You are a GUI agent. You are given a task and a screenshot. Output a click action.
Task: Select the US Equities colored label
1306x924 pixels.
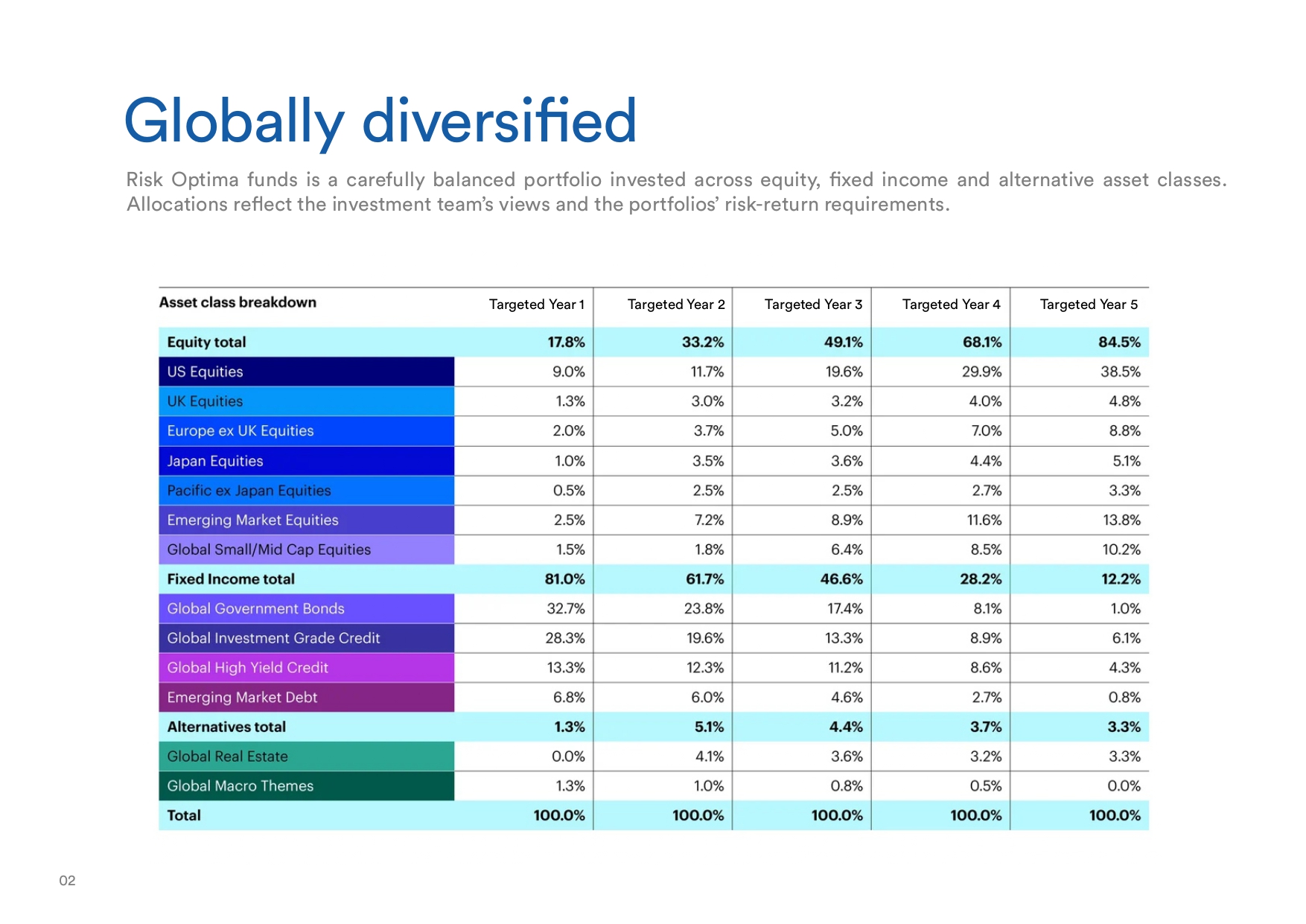pos(205,372)
